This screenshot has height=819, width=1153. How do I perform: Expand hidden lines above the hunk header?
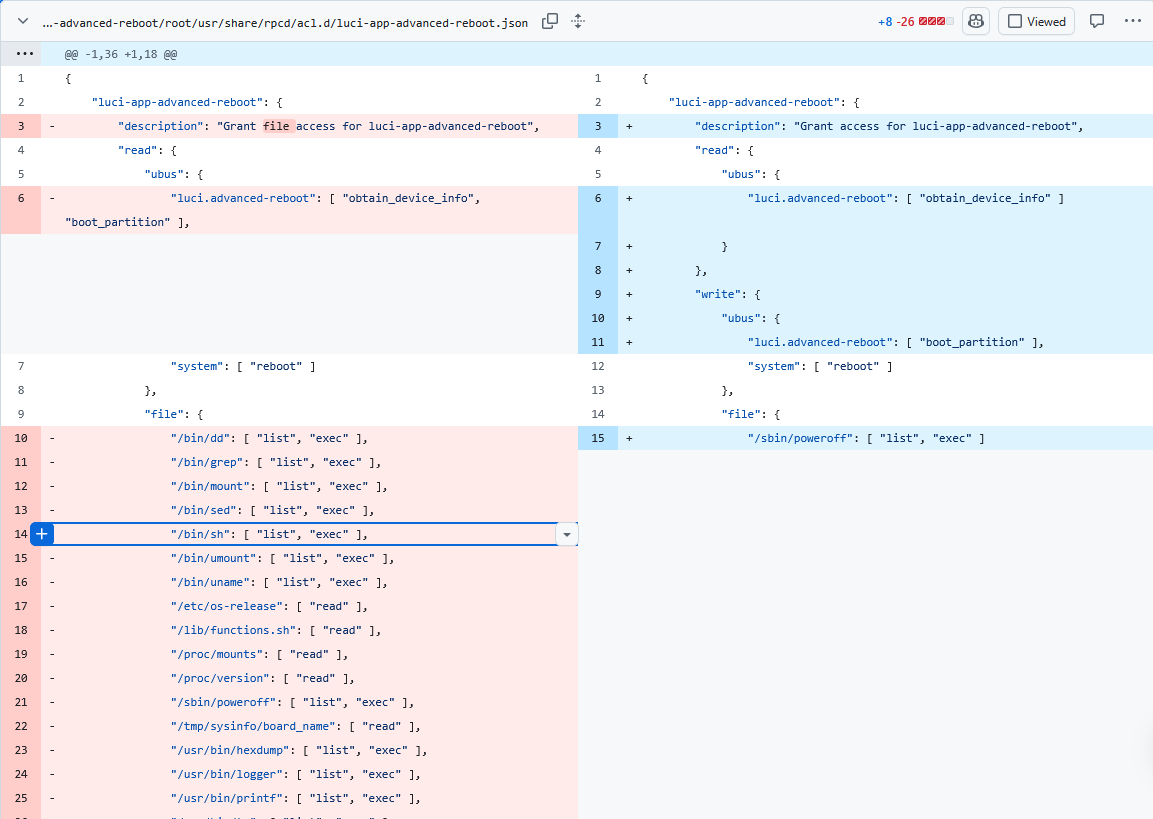24,54
